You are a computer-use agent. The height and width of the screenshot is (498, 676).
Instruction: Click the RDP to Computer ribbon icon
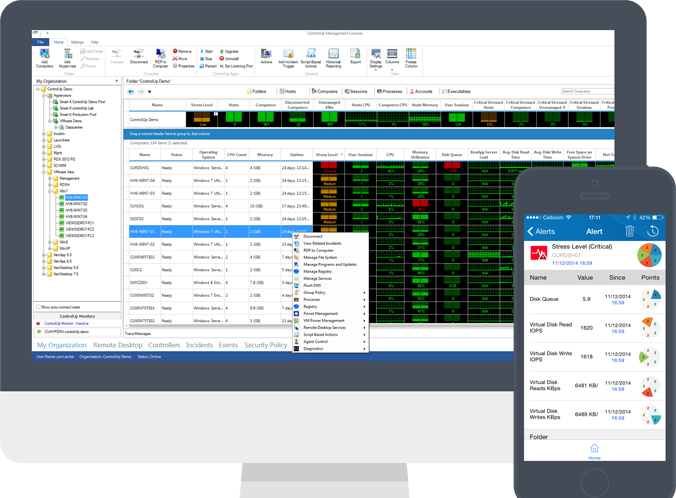pos(161,56)
